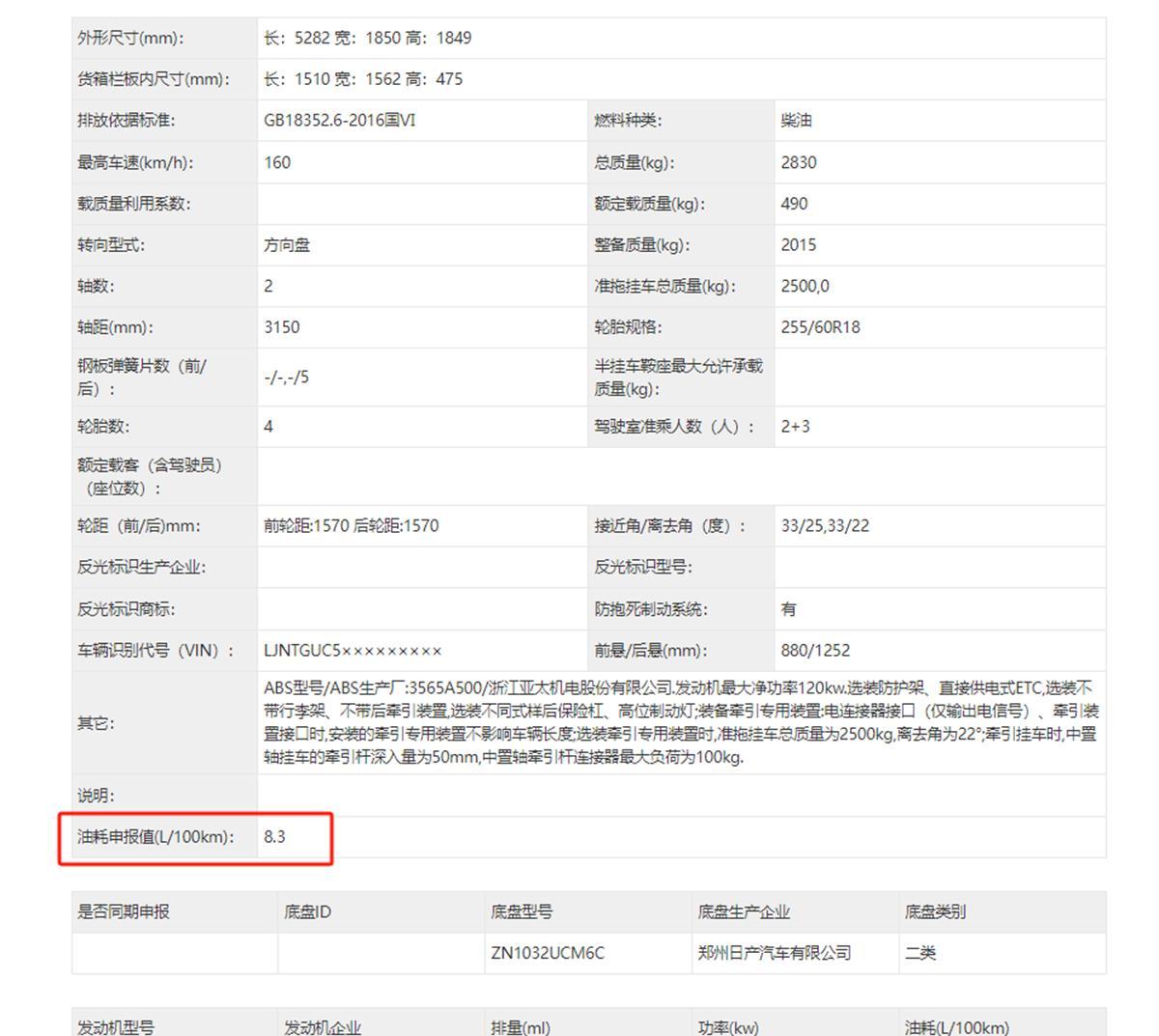Screen dimensions: 1159x1036
Task: Click the 油耗申报值(L/100km) label
Action: coord(155,837)
